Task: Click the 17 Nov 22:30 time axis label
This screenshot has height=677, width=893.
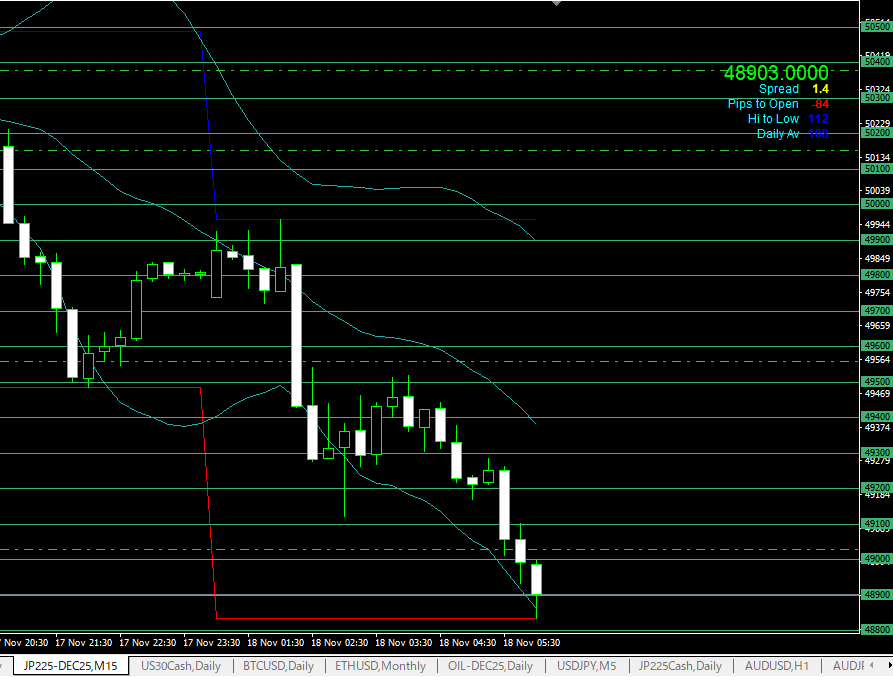Action: pos(148,642)
